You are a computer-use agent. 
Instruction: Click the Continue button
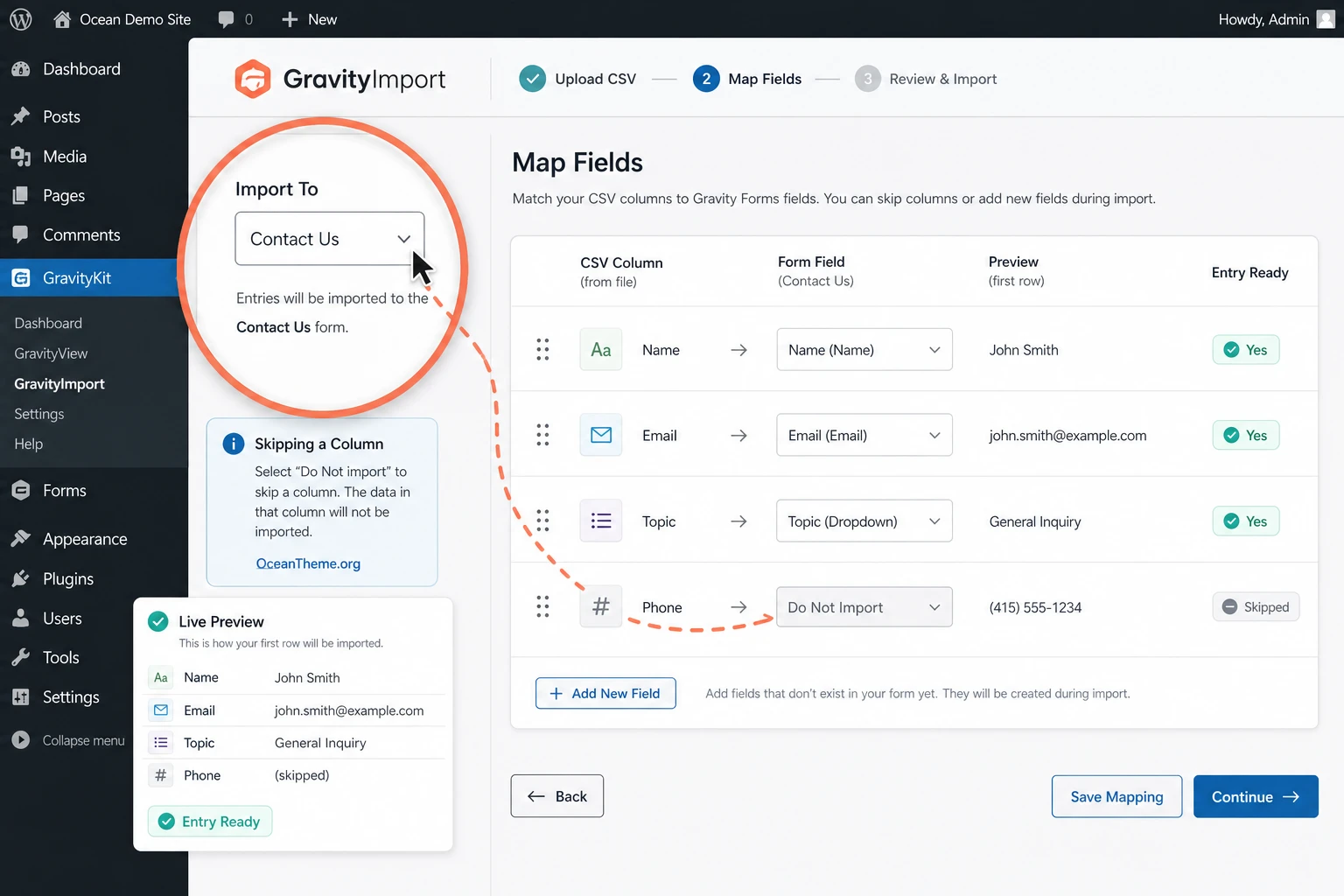coord(1256,796)
